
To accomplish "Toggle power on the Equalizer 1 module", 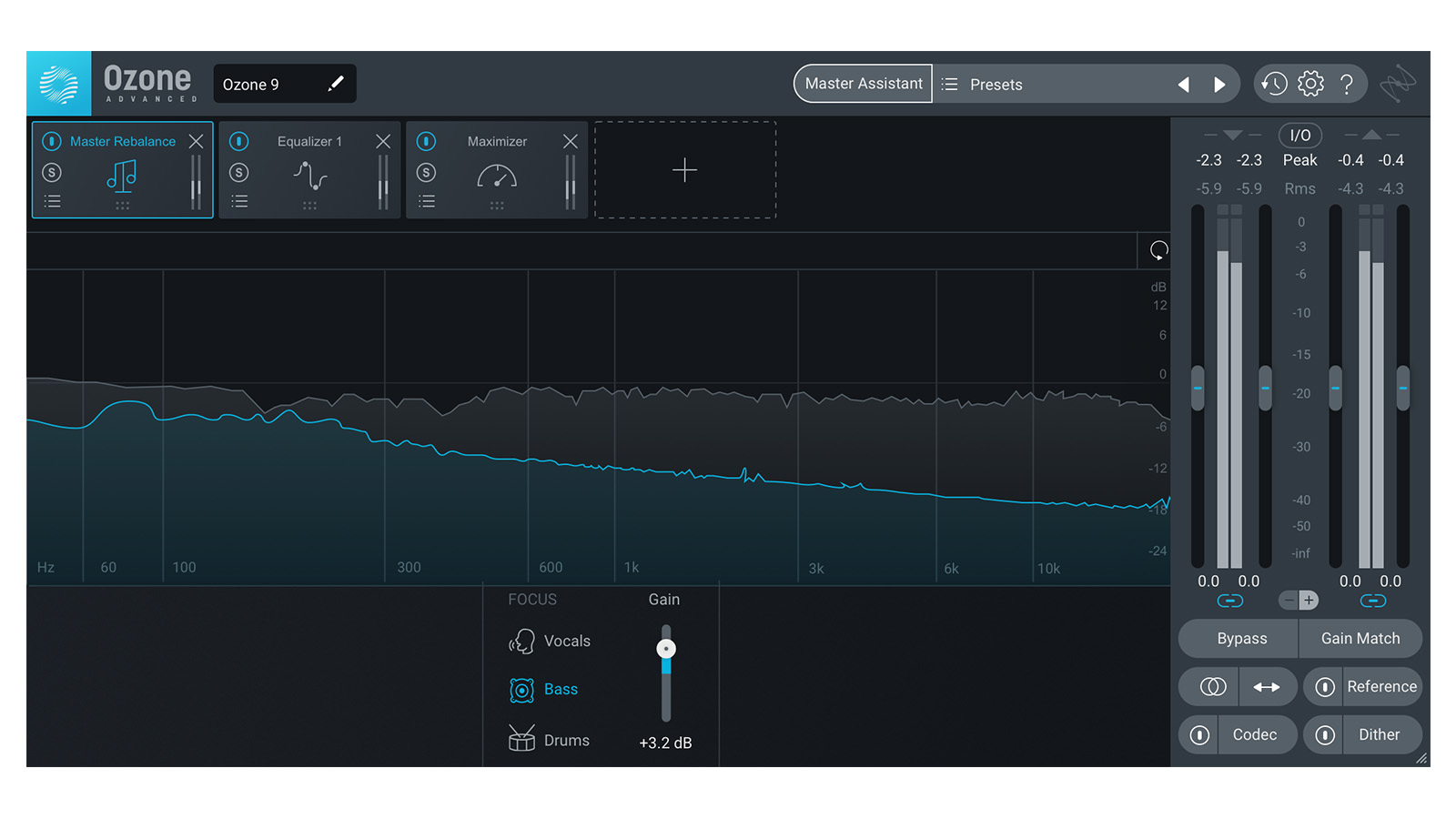I will 239,141.
